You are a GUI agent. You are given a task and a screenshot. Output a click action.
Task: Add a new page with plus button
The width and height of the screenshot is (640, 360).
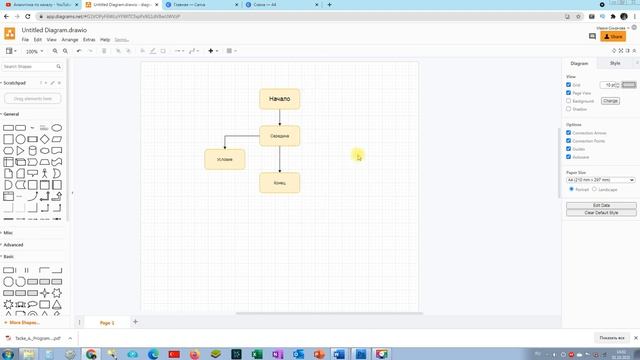pyautogui.click(x=136, y=322)
